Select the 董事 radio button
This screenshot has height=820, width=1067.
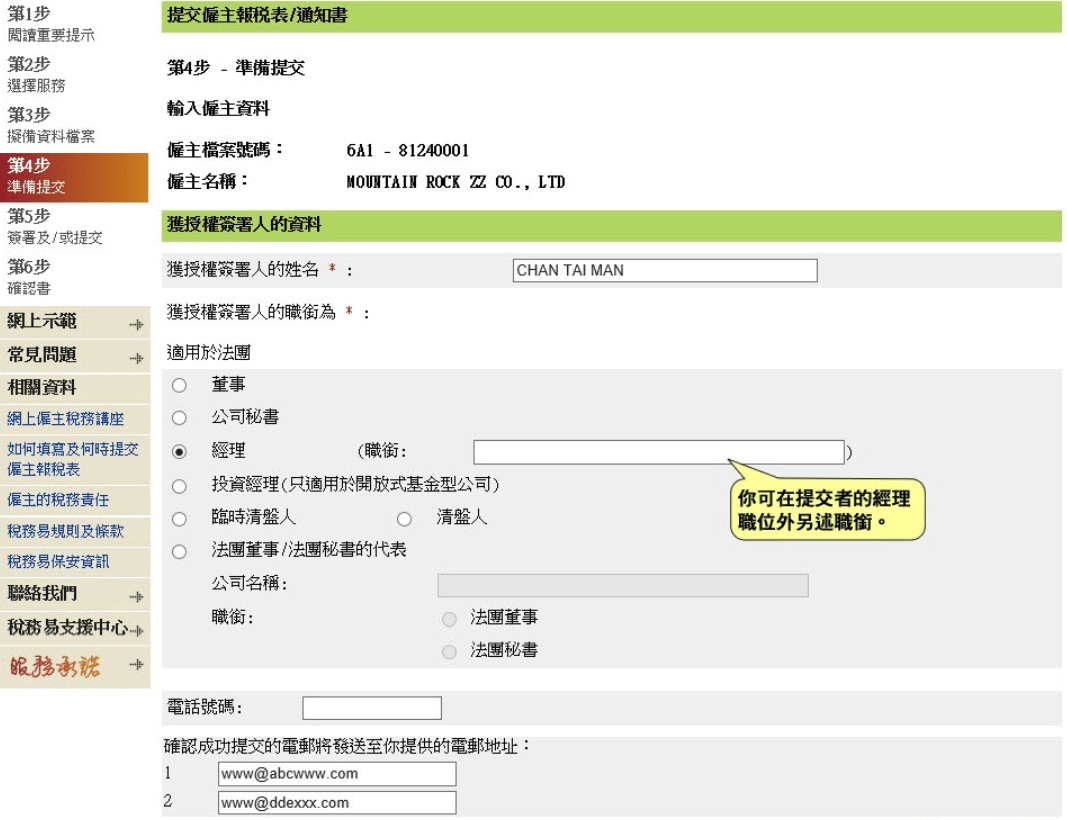pos(179,386)
